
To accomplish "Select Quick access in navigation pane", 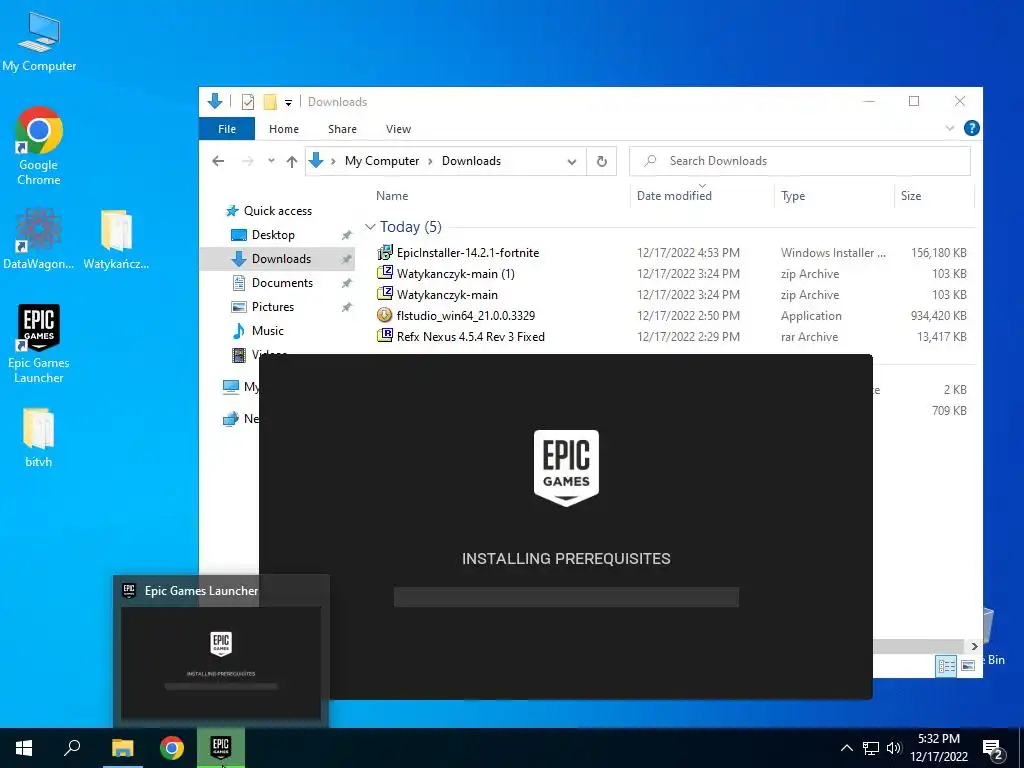I will tap(278, 211).
